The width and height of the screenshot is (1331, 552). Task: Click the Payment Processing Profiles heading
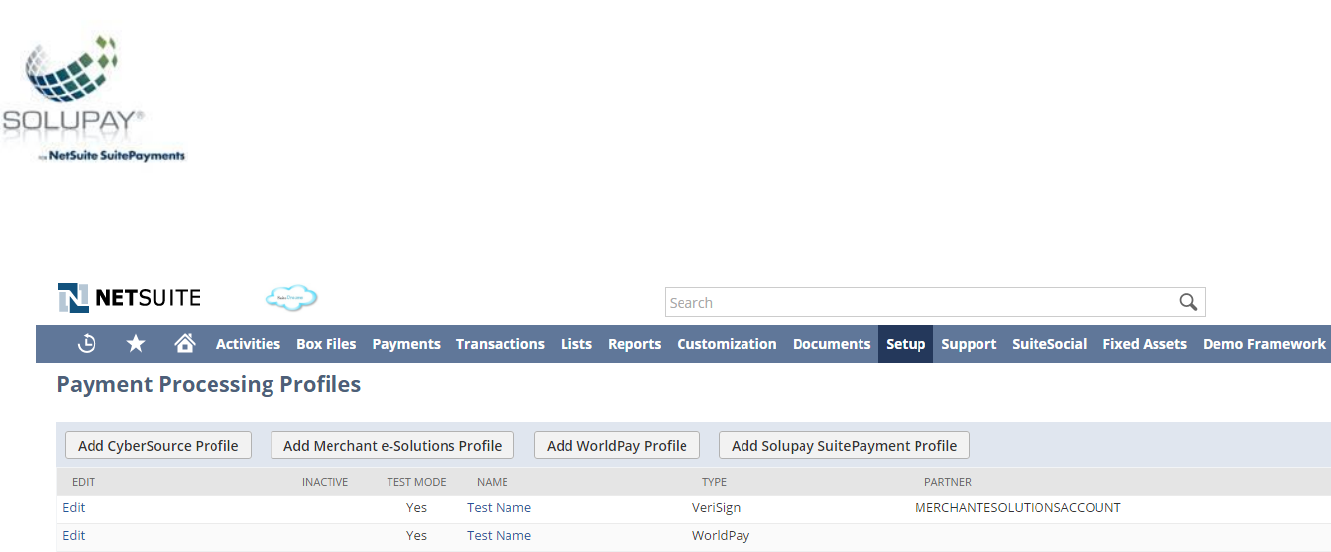[x=208, y=385]
